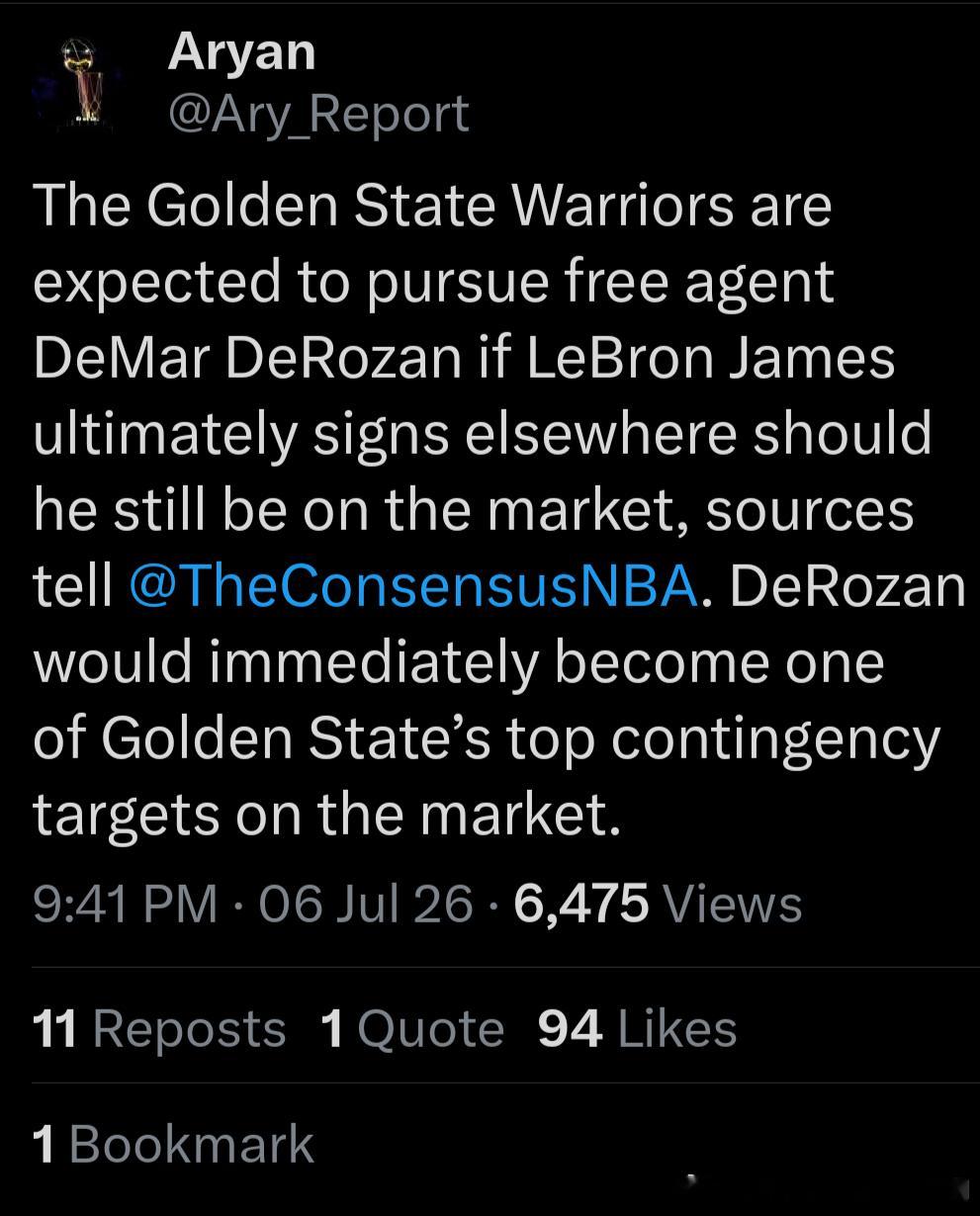View the 6,475 Views analytics
The image size is (980, 1216).
click(658, 904)
